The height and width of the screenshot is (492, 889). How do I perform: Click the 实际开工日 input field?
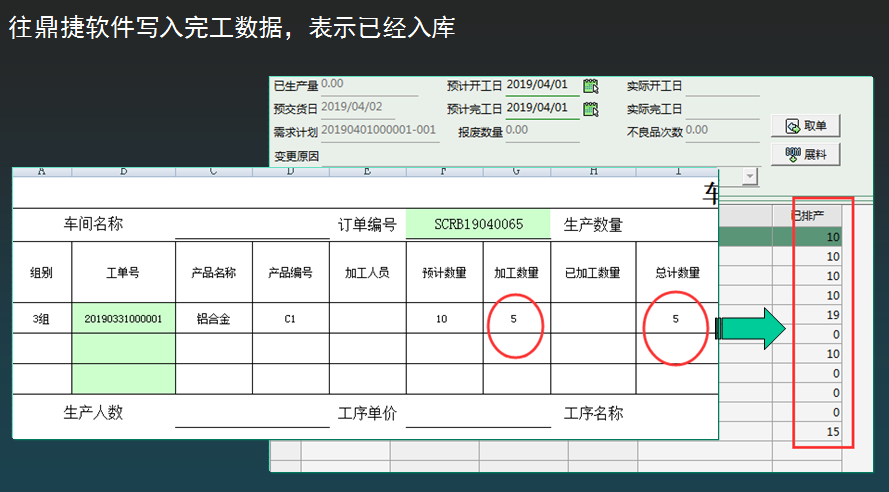click(722, 86)
